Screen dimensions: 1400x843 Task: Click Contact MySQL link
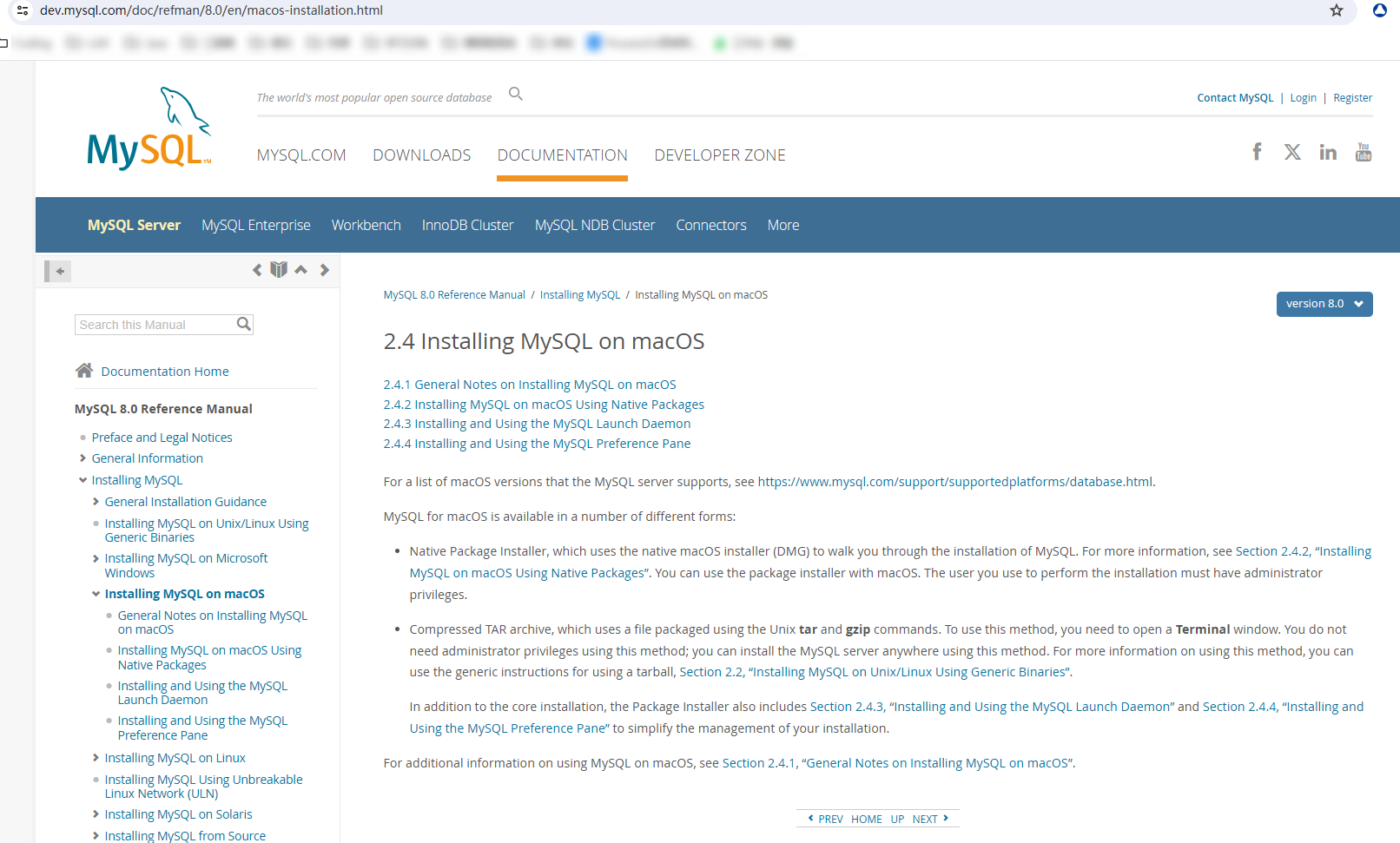(x=1235, y=98)
